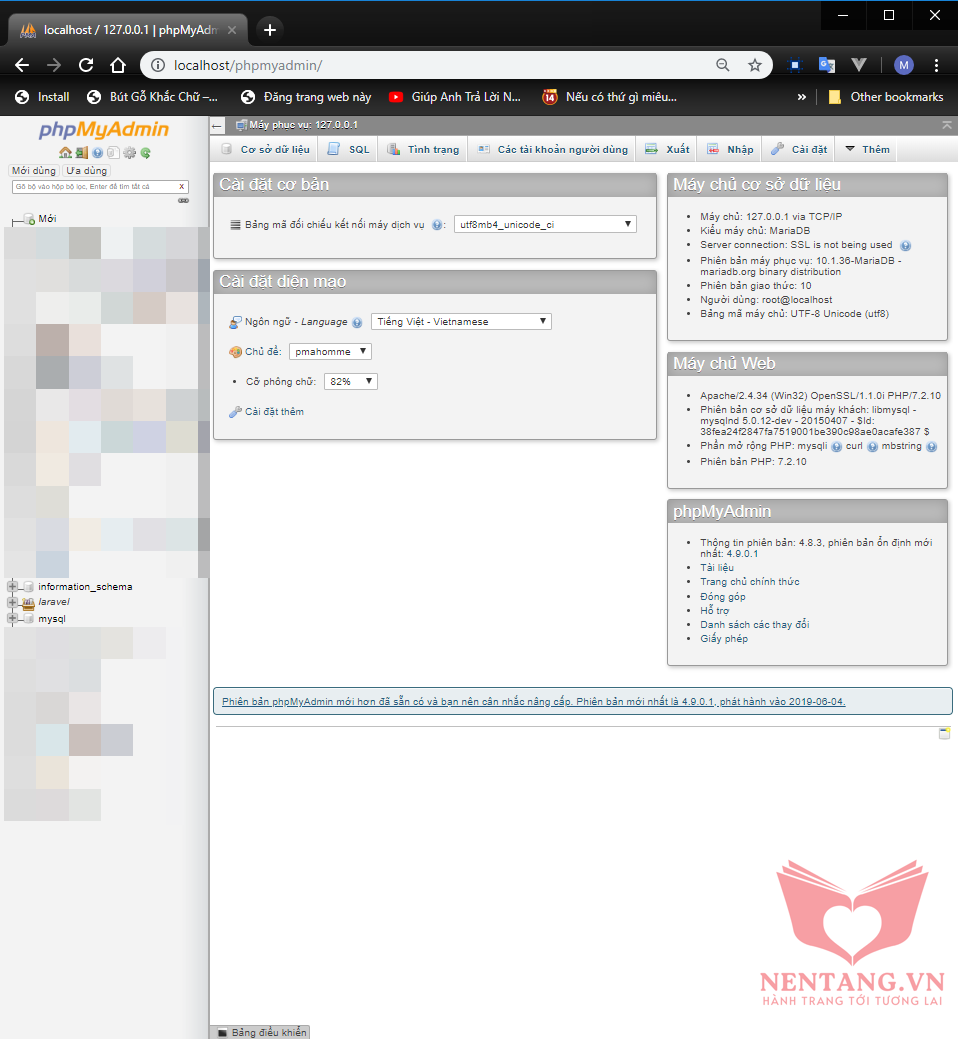Image resolution: width=958 pixels, height=1039 pixels.
Task: Open the Language dropdown showing Vietnamese
Action: click(x=461, y=321)
